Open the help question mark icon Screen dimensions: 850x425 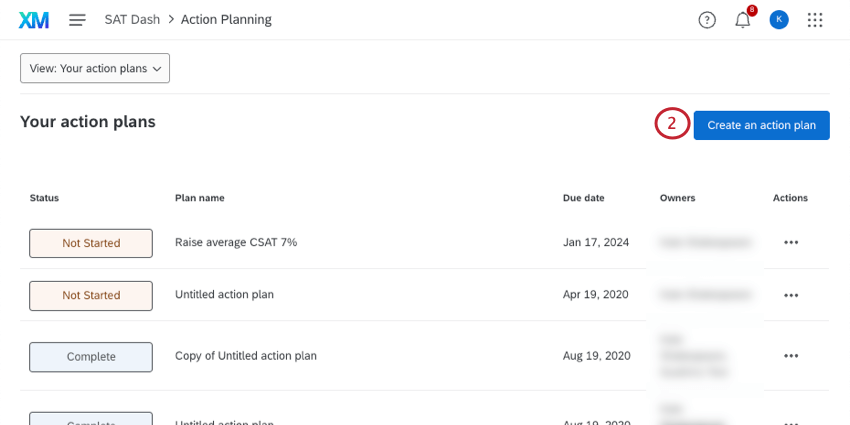707,20
